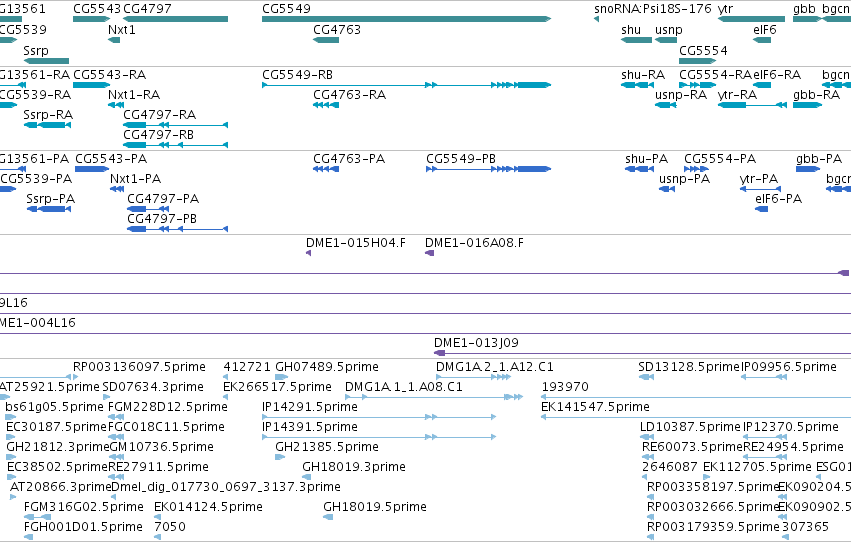Viewport: 851px width, 542px height.
Task: Select the DME1-016A08.F marker
Action: (x=429, y=253)
